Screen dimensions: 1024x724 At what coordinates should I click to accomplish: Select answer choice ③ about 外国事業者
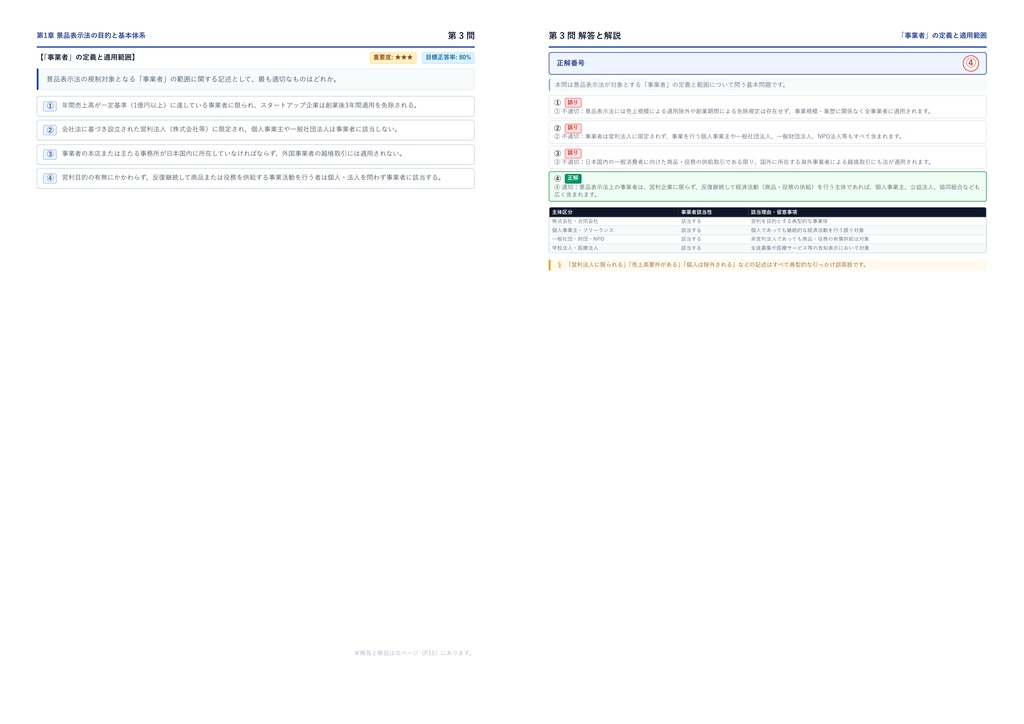coord(255,154)
